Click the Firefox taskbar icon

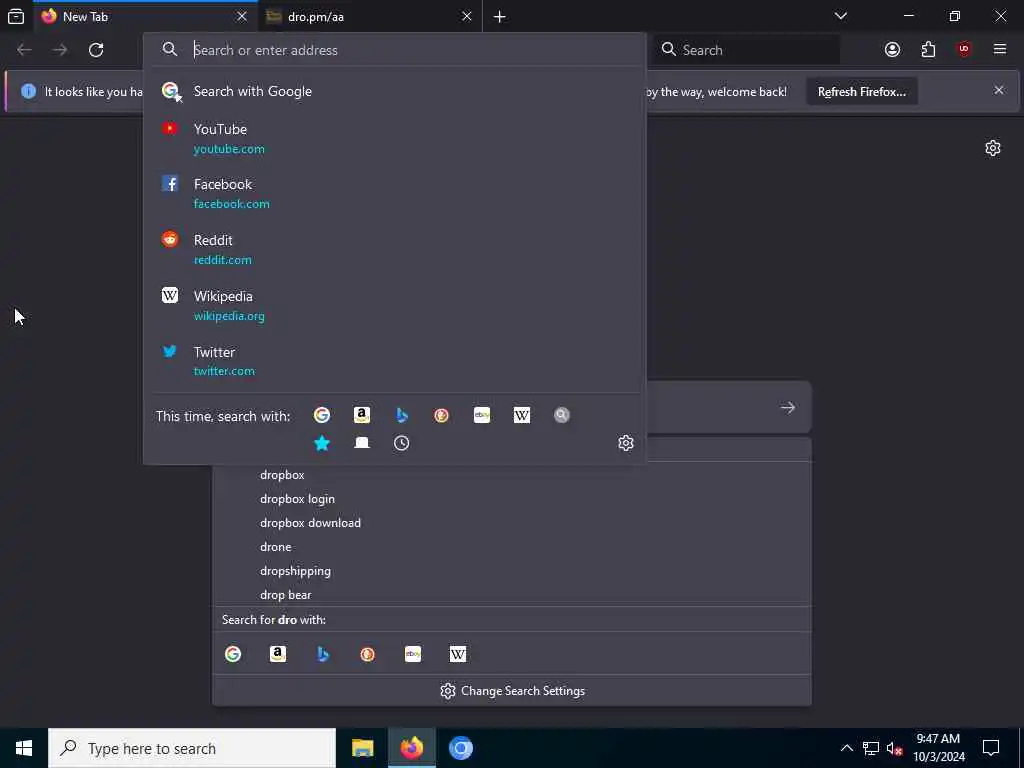pyautogui.click(x=411, y=748)
